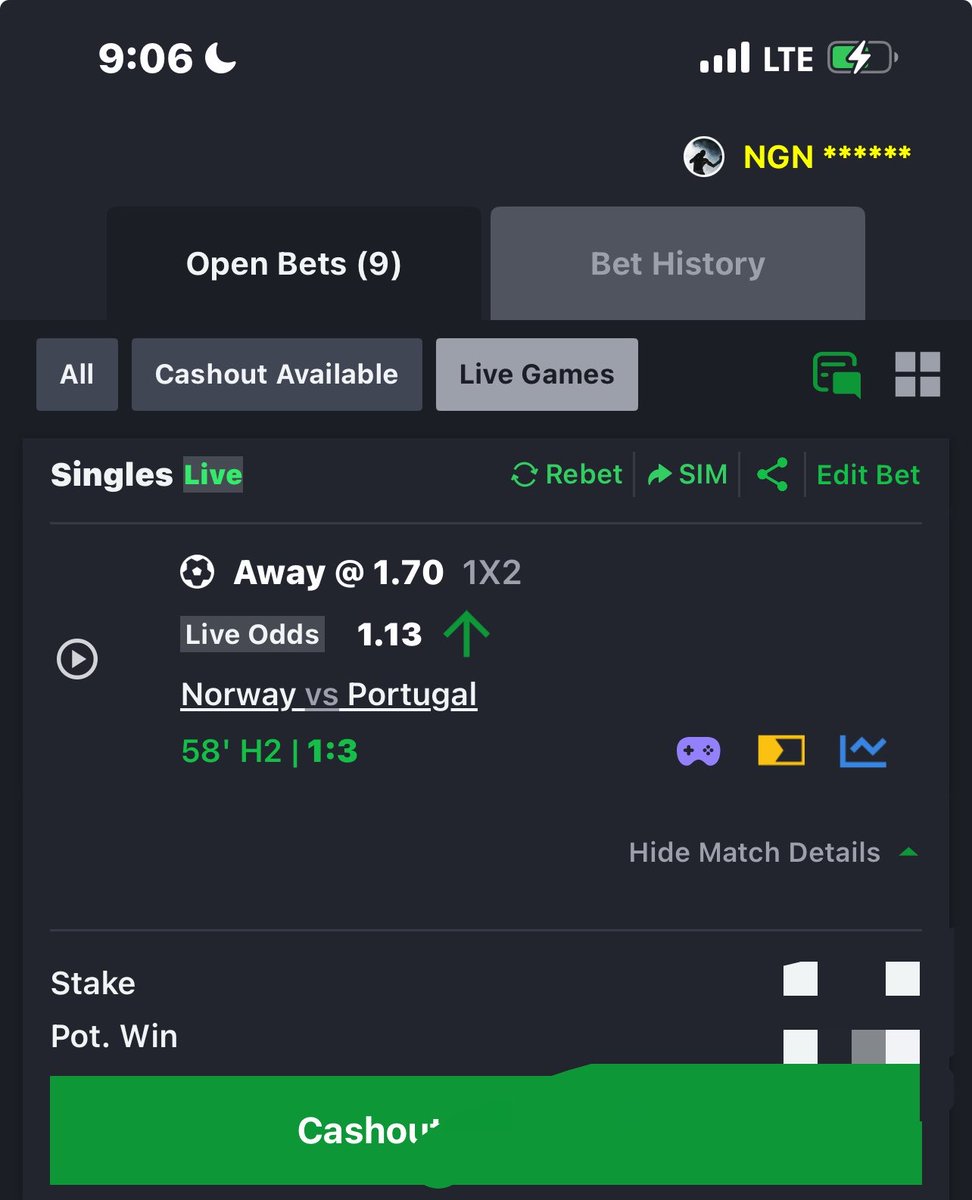Select the Live Games filter

tap(536, 374)
